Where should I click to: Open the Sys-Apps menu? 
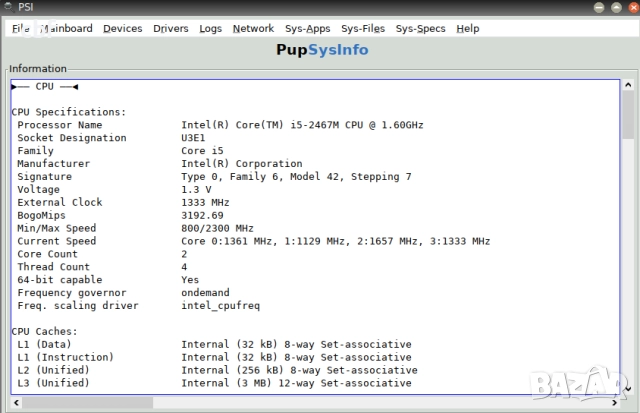pos(307,29)
